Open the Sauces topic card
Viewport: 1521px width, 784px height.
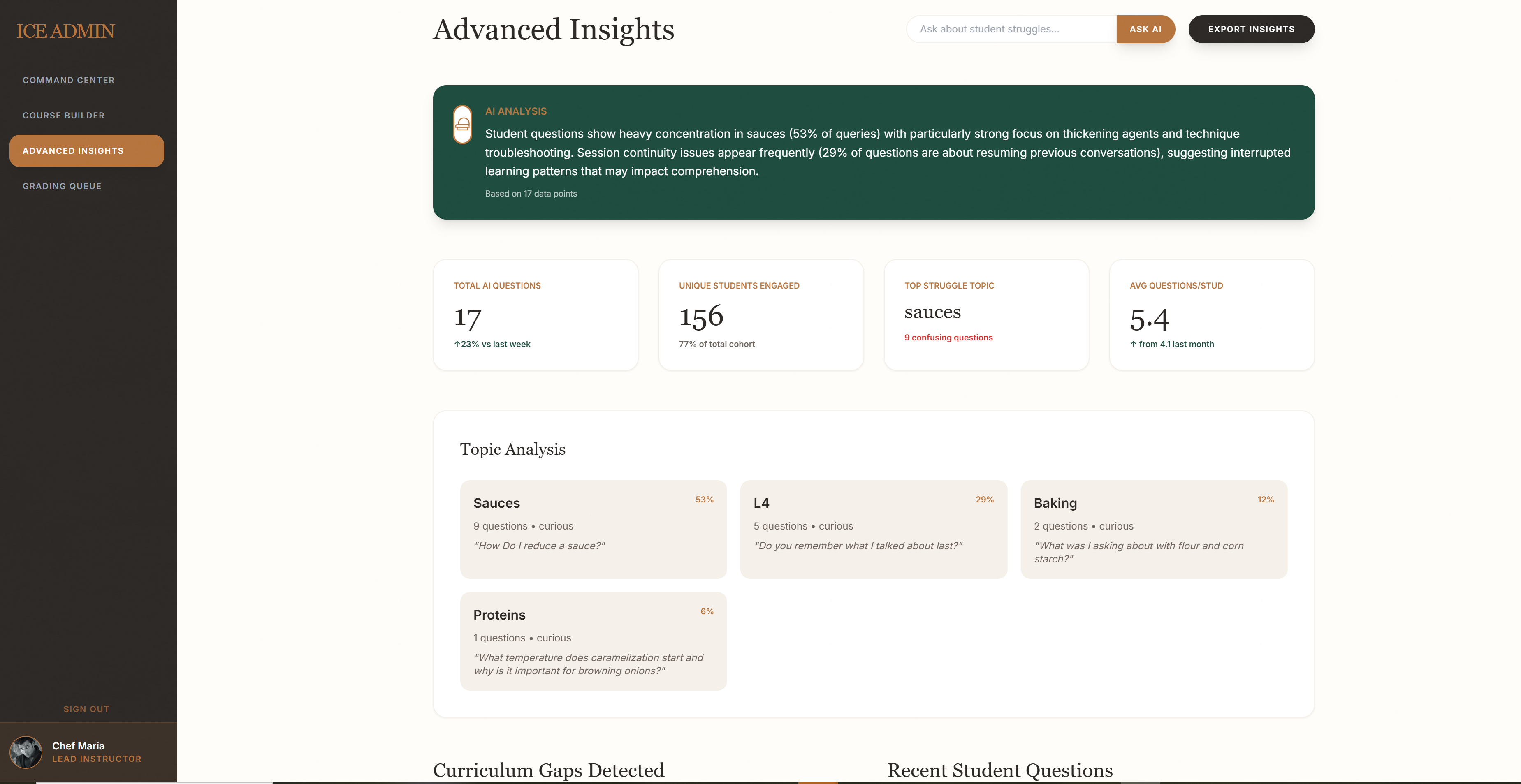click(593, 529)
